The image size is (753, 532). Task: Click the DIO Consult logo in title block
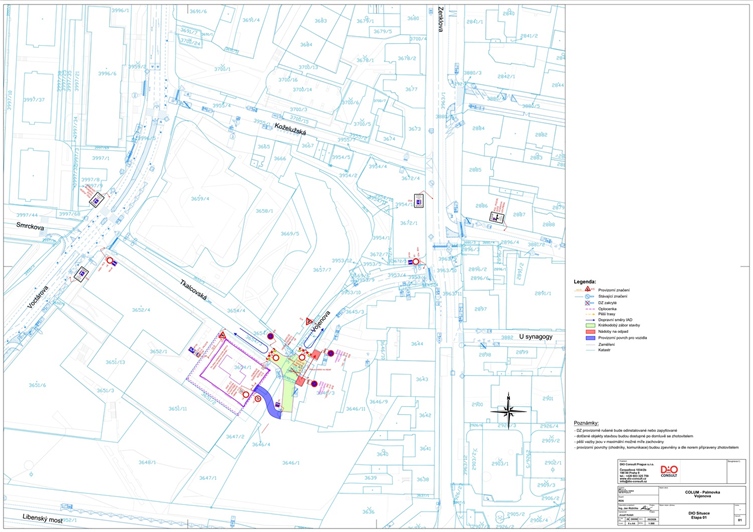[669, 471]
